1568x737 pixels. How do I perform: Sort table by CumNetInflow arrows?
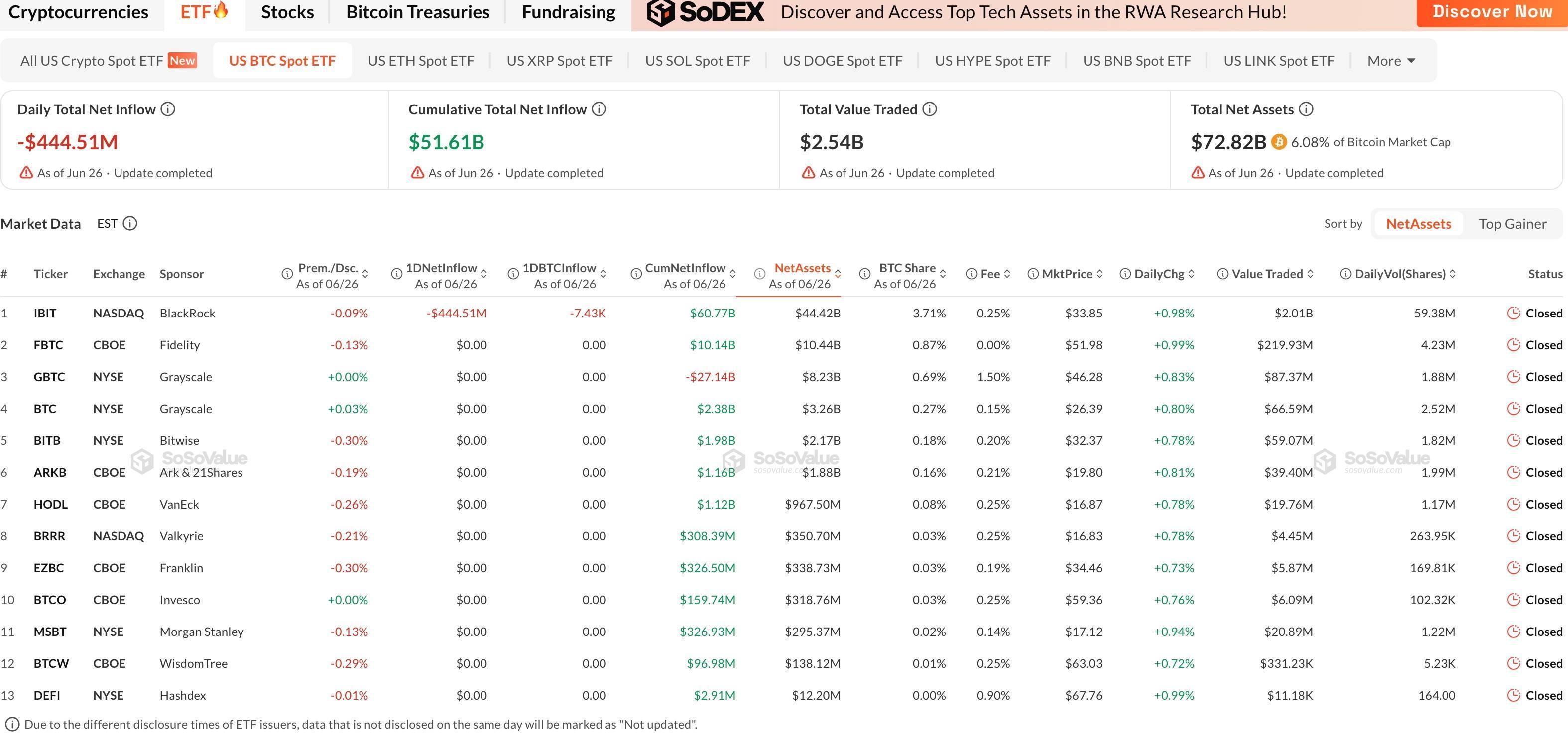733,274
